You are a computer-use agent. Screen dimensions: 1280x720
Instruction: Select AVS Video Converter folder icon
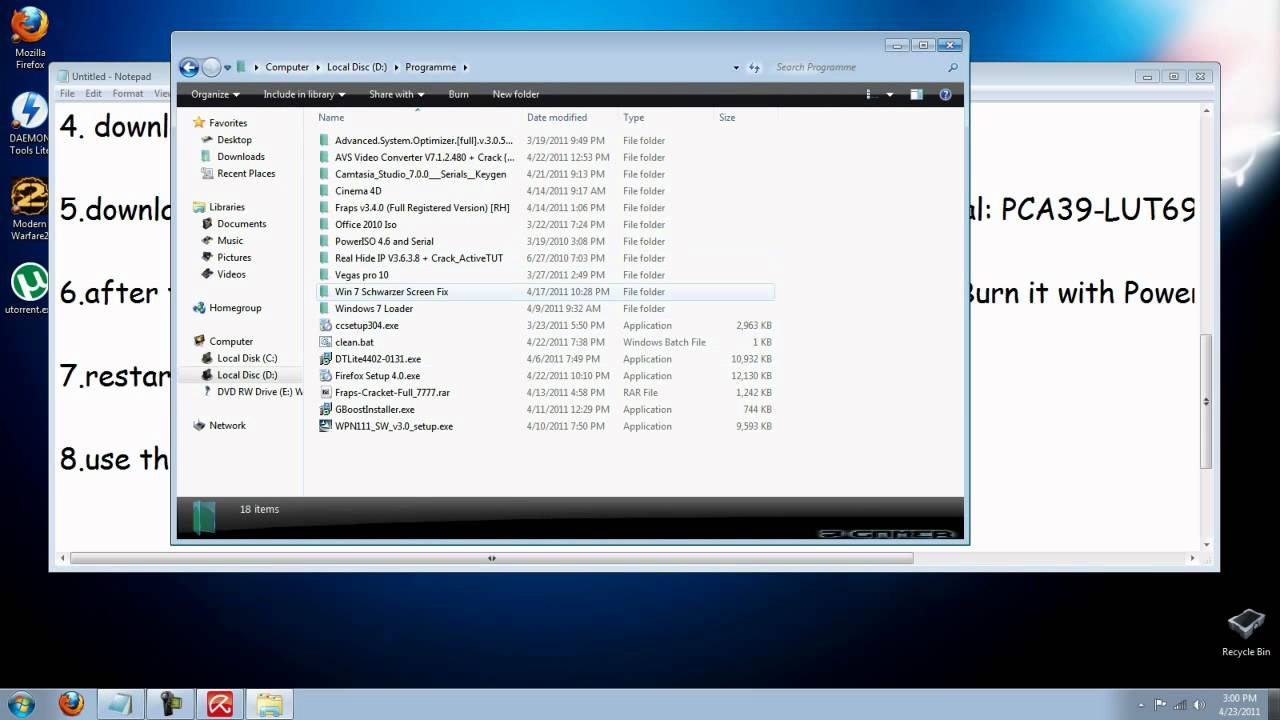324,158
